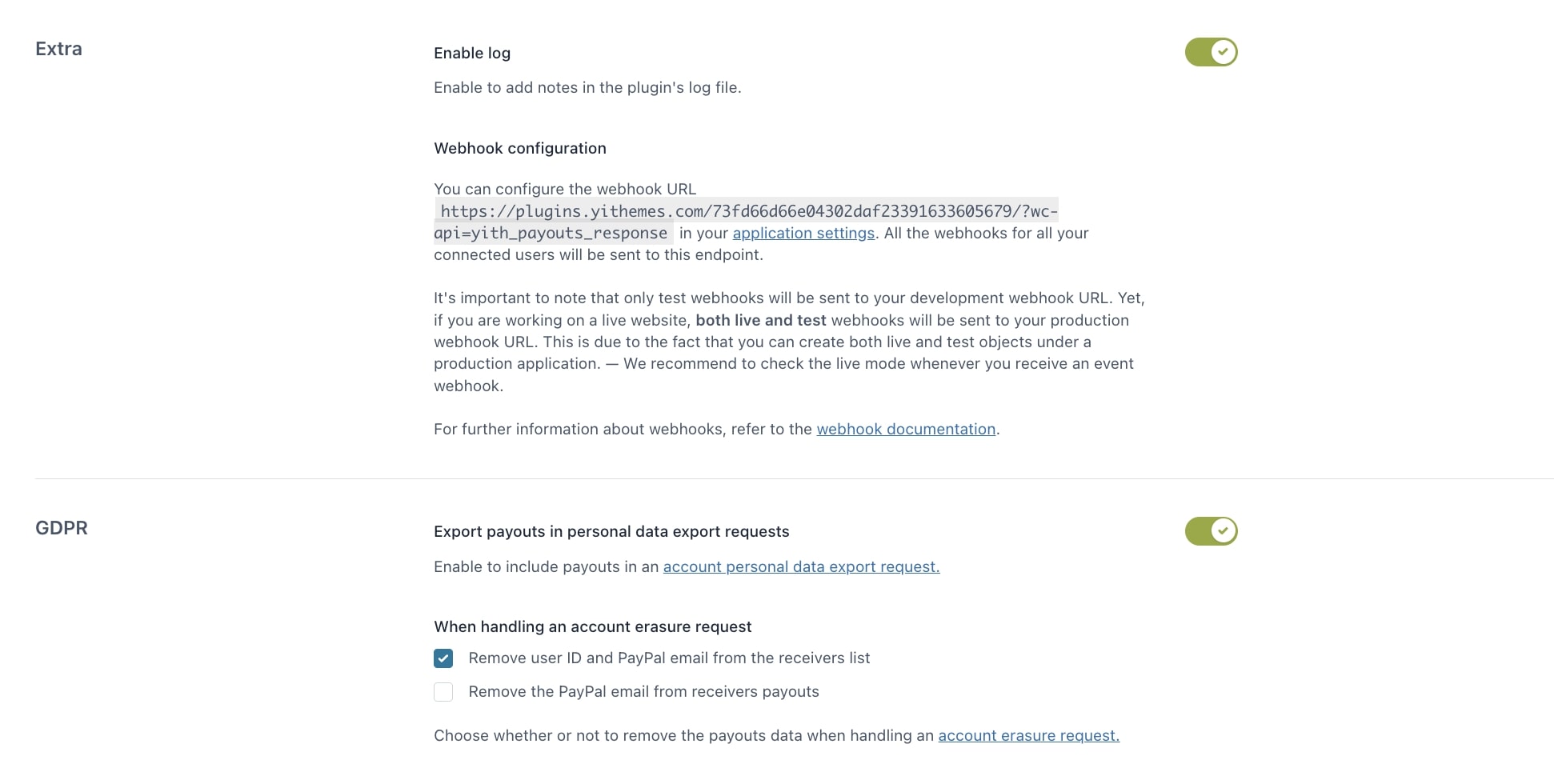Click the 'Remove user ID and PayPal email' label
The height and width of the screenshot is (784, 1554).
click(669, 658)
